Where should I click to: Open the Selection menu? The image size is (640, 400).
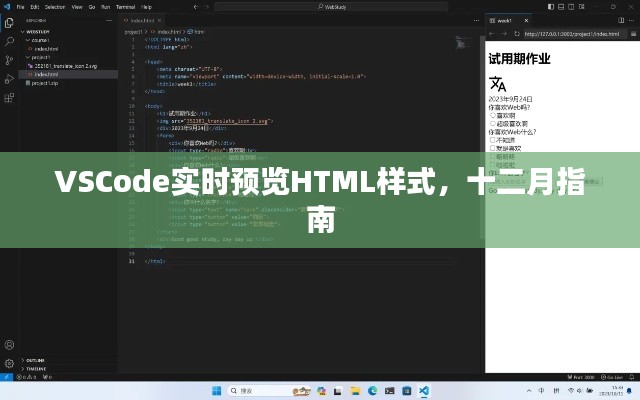(x=55, y=7)
